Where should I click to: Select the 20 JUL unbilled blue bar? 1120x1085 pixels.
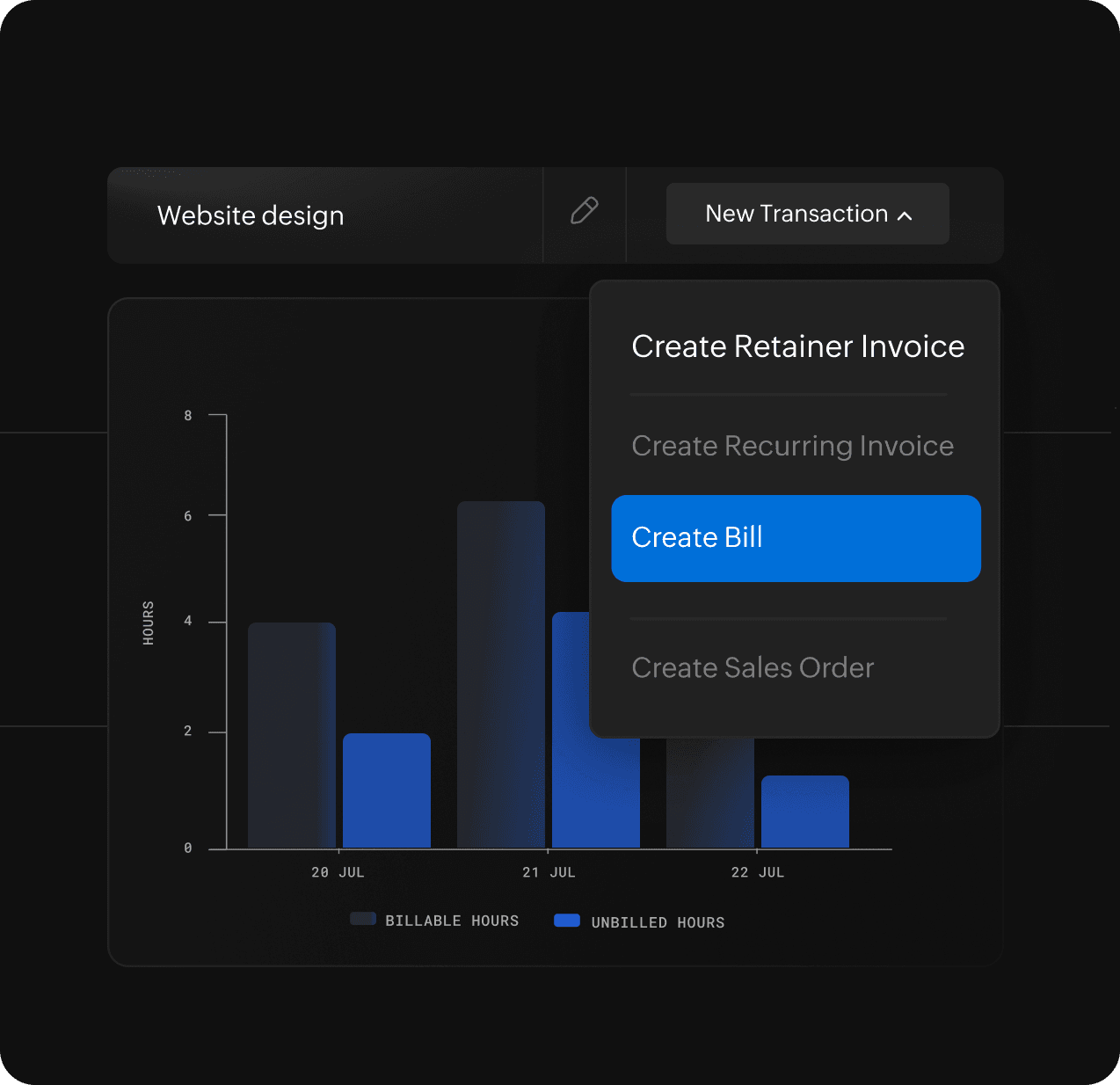[387, 790]
